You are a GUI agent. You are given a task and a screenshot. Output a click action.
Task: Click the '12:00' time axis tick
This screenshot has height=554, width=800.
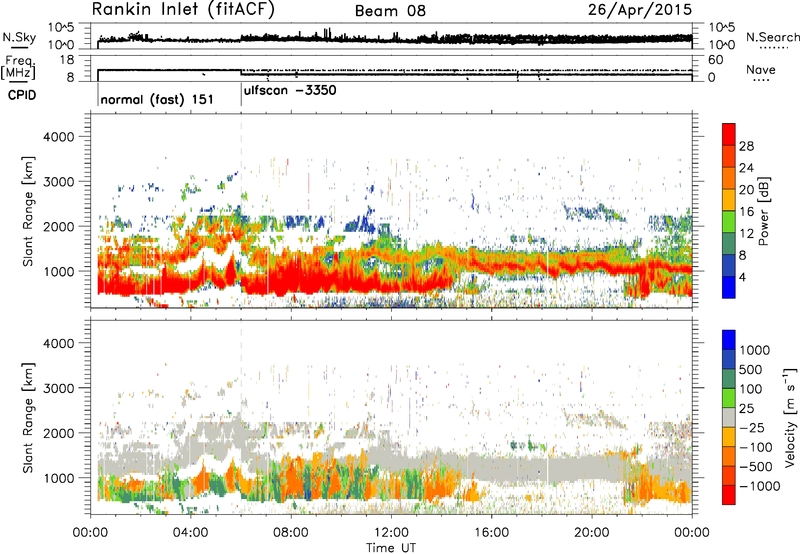391,533
